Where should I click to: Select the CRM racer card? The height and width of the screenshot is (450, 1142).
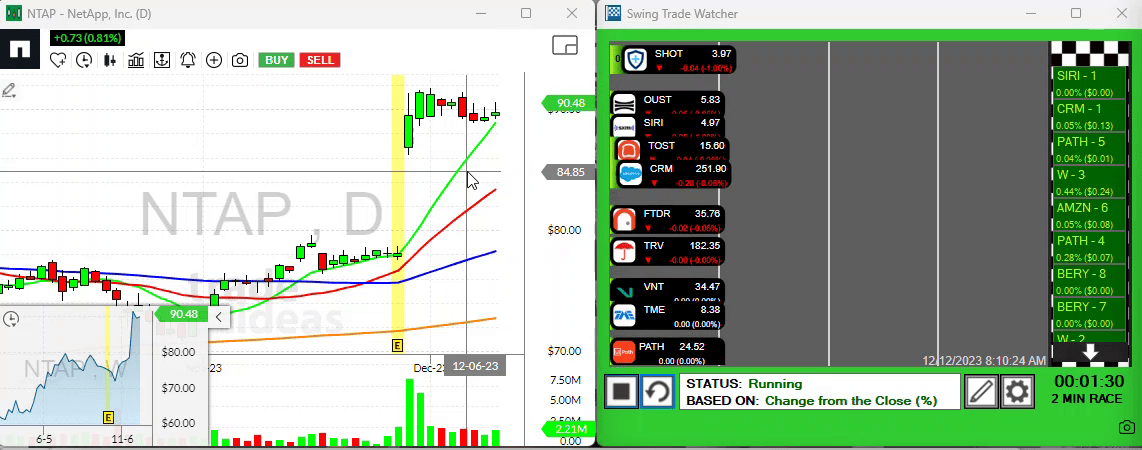click(x=673, y=174)
